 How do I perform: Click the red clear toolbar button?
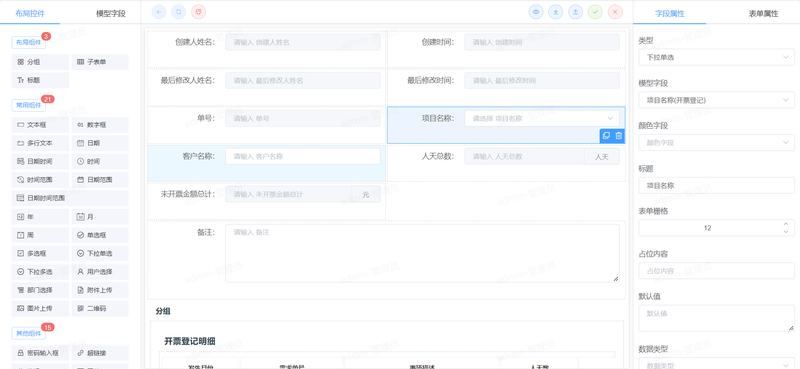tap(198, 12)
